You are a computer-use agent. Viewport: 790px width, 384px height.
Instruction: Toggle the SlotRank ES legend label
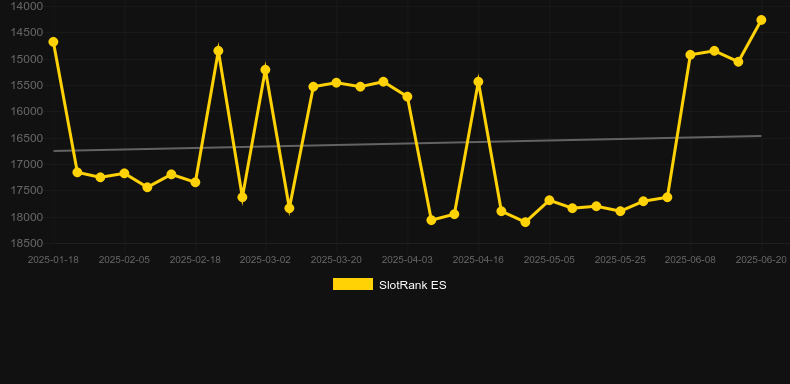coord(412,285)
